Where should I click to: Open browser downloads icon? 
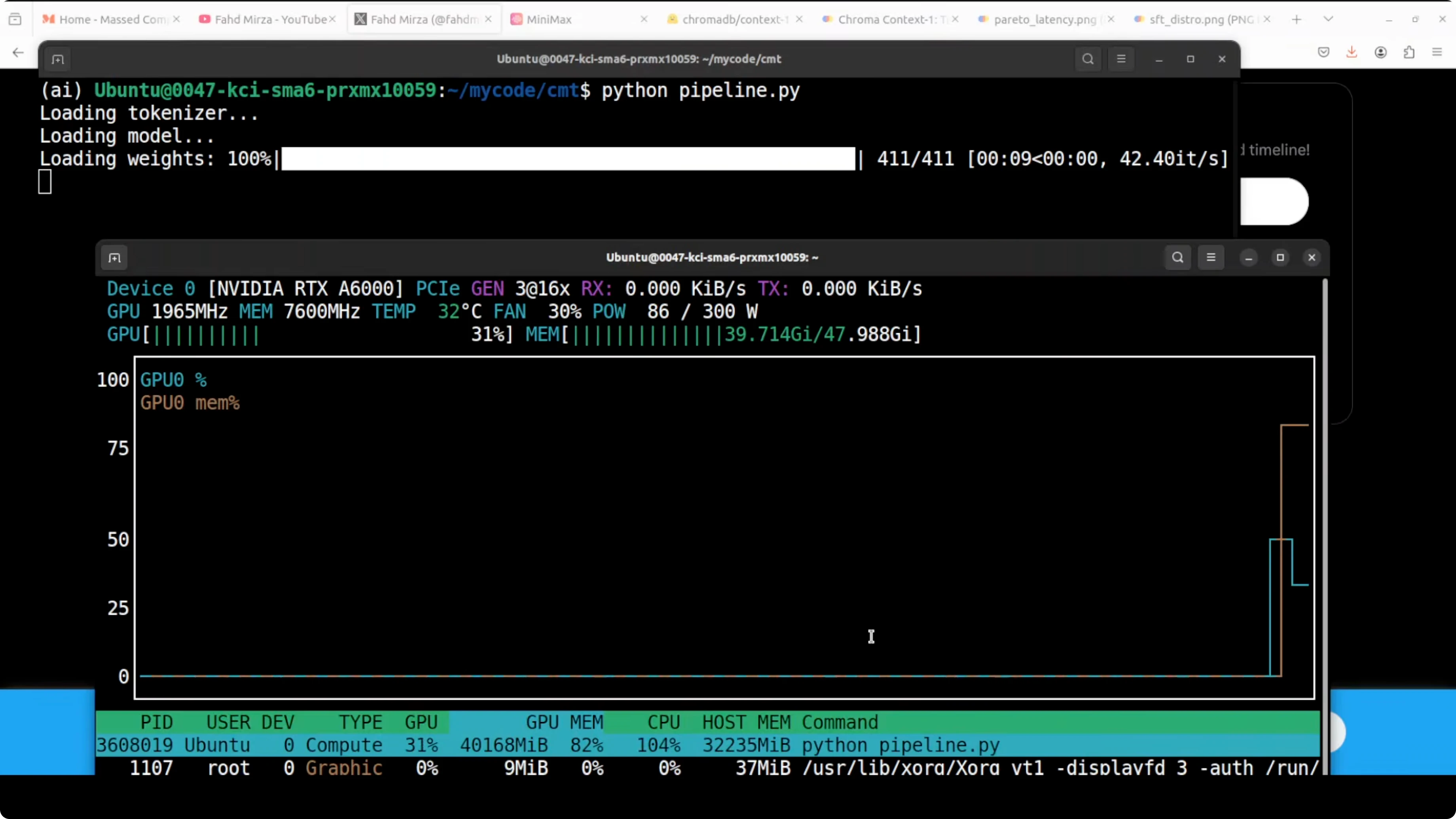pos(1352,53)
